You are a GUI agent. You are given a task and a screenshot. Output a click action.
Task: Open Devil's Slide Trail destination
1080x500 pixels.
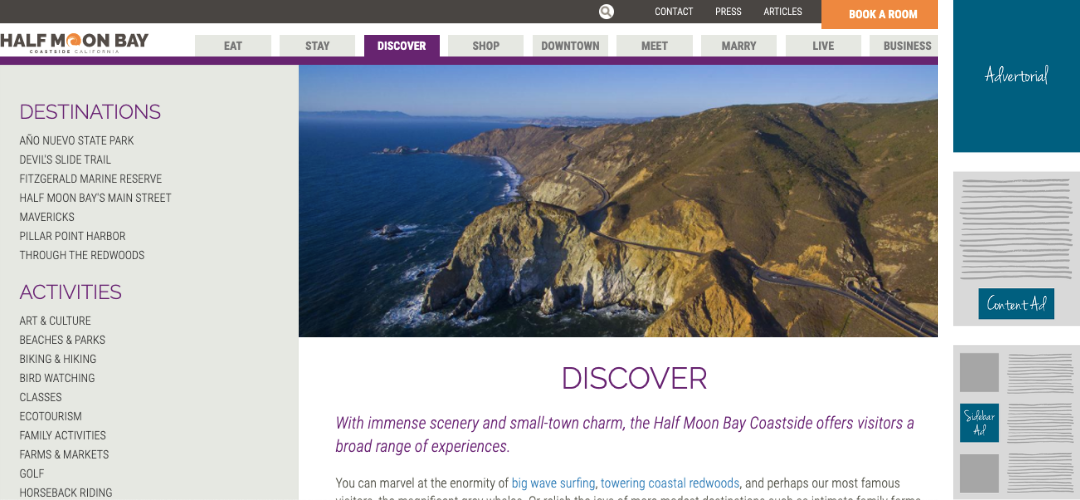pyautogui.click(x=65, y=160)
